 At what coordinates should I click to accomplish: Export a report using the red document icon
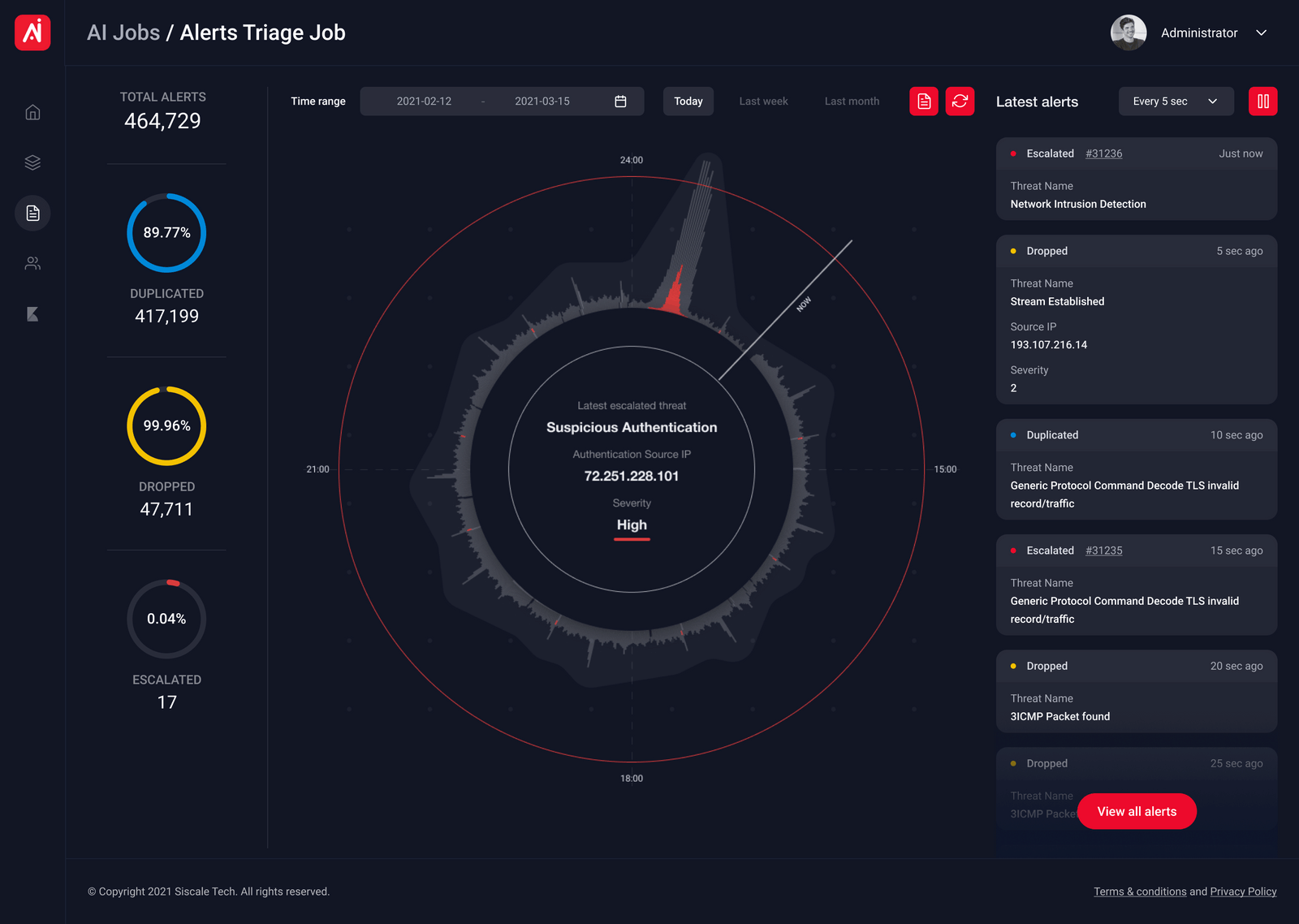tap(923, 101)
